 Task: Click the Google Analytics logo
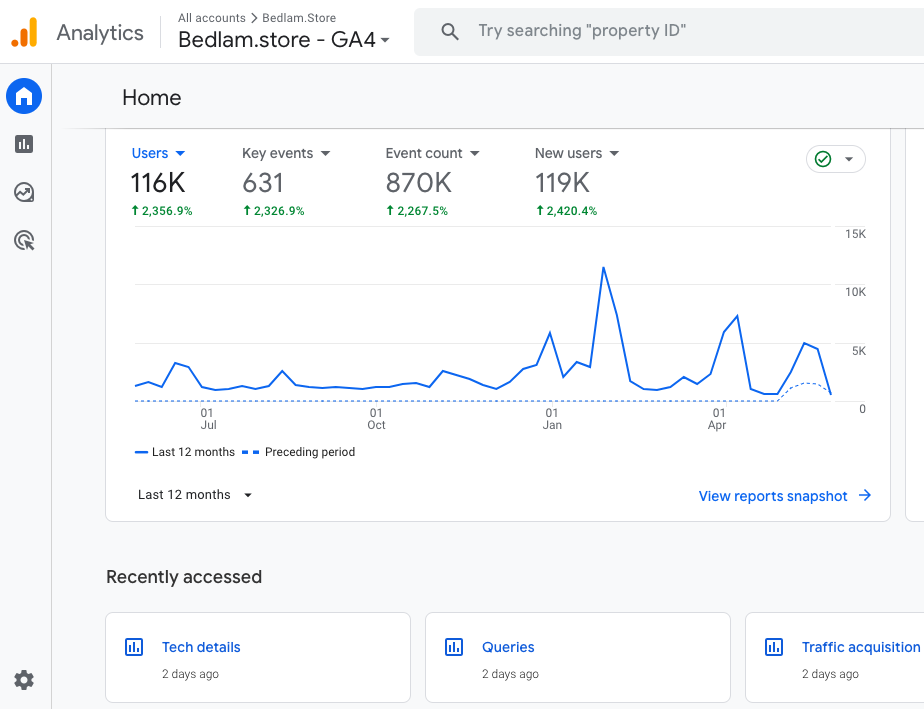tap(24, 32)
